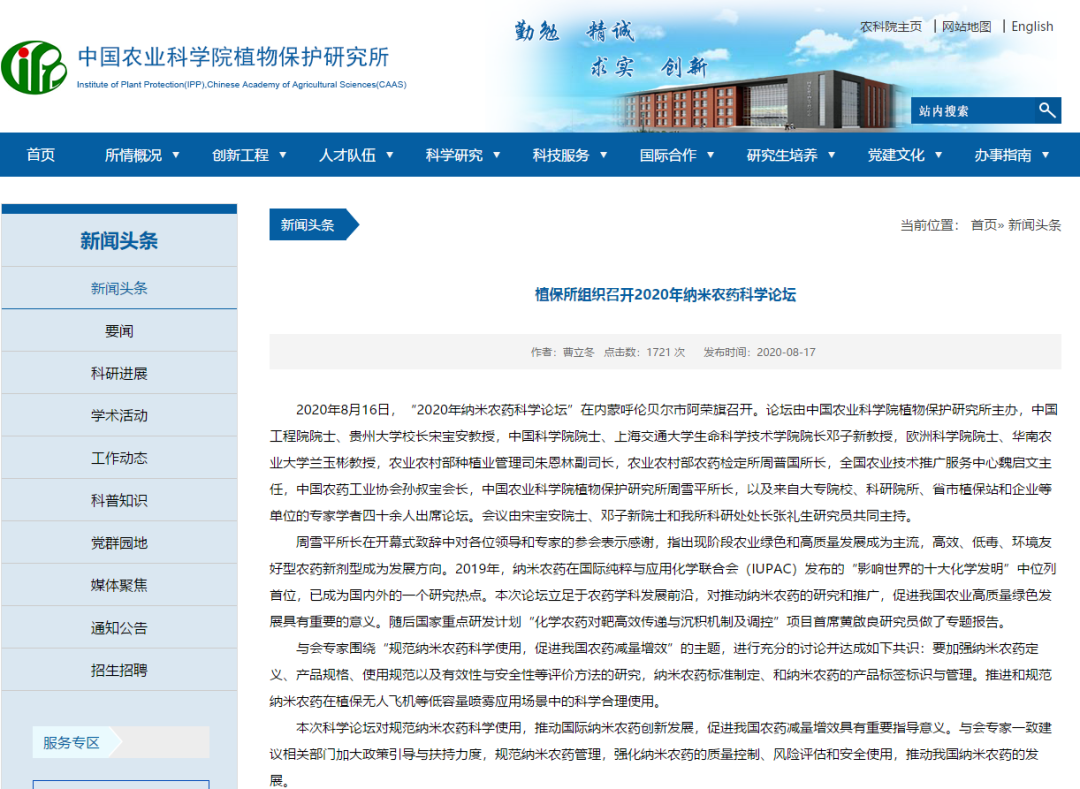The height and width of the screenshot is (789, 1080).
Task: Select 学术活动 in the sidebar
Action: pyautogui.click(x=119, y=416)
